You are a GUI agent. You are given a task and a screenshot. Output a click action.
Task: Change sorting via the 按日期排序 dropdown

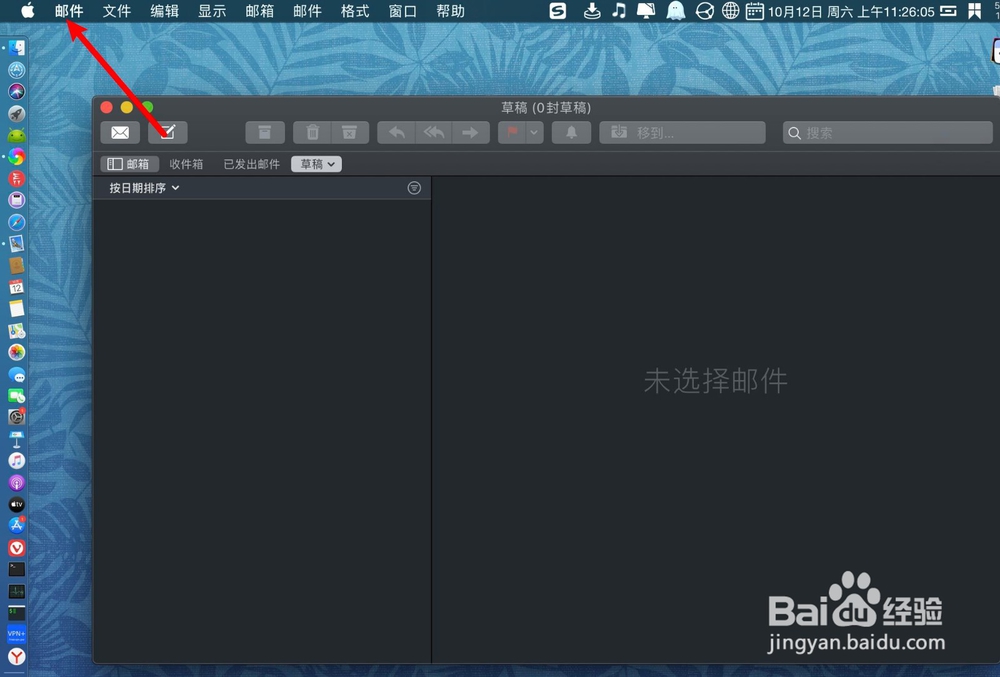pos(140,187)
